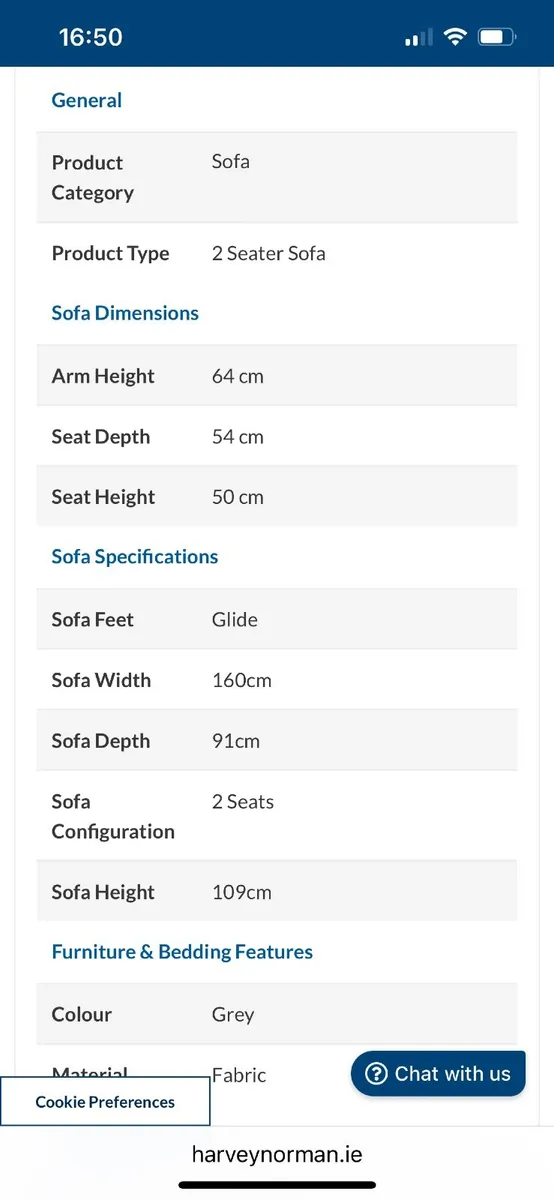
Task: Select the Sofa Specifications section heading
Action: coord(135,556)
